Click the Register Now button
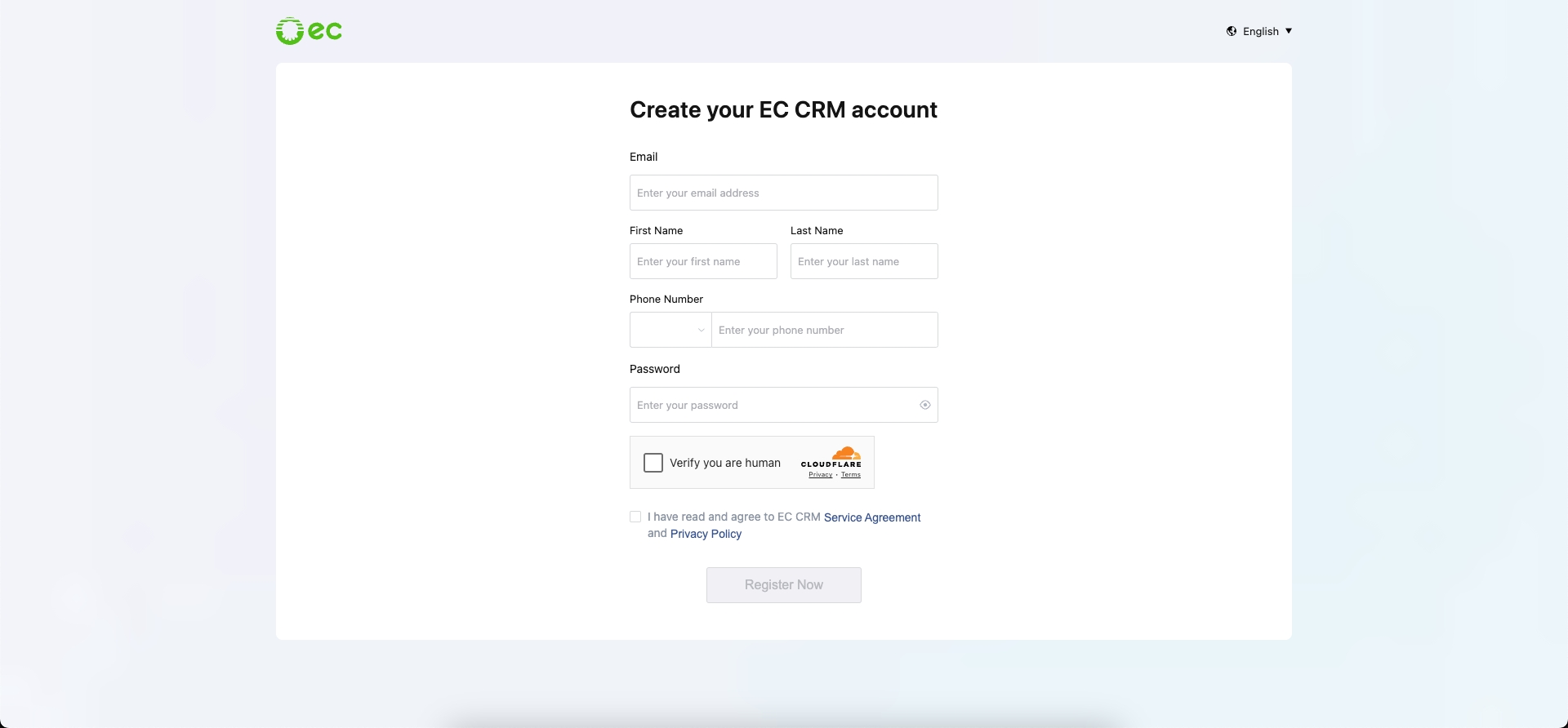Image resolution: width=1568 pixels, height=728 pixels. pyautogui.click(x=783, y=585)
